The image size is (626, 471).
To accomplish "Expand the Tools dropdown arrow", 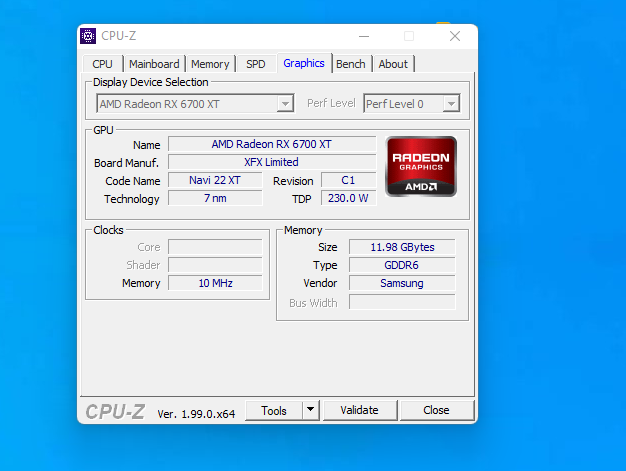I will click(x=311, y=410).
